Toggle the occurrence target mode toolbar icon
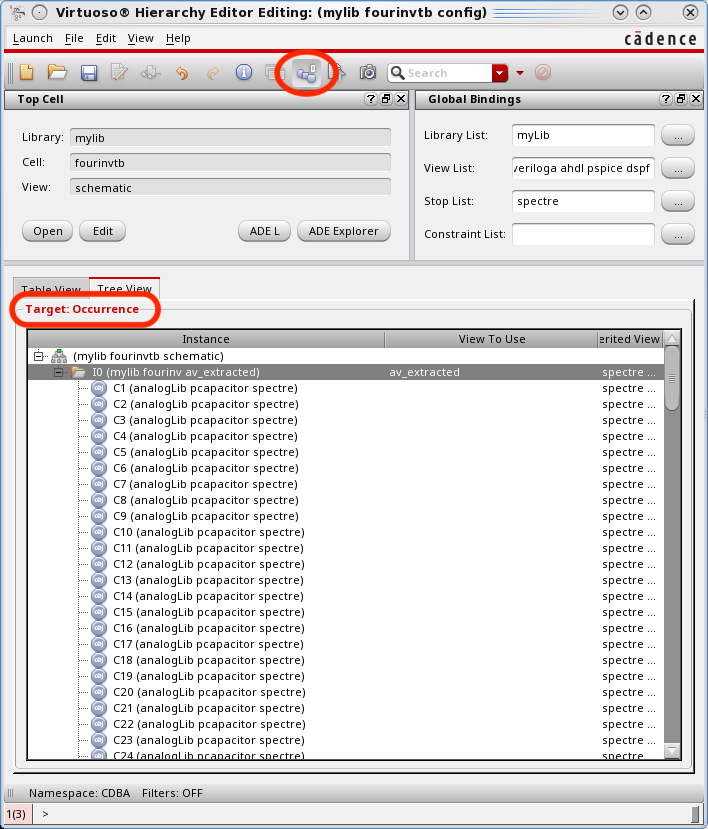708x829 pixels. click(x=306, y=73)
